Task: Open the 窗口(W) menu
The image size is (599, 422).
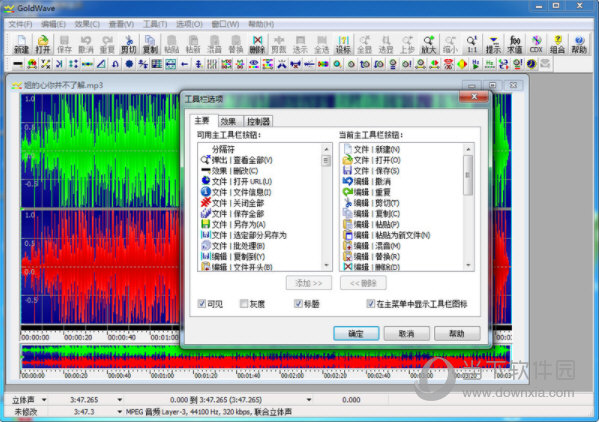Action: click(x=225, y=24)
